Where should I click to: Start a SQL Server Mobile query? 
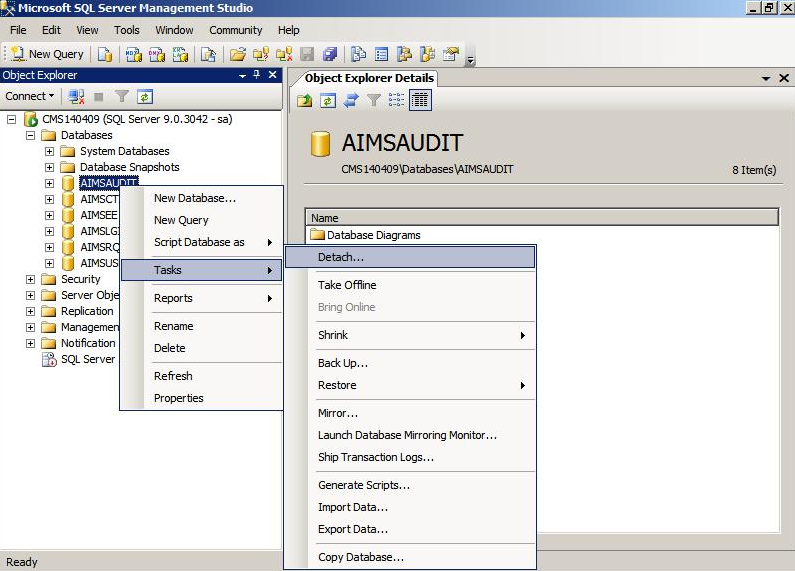click(x=208, y=54)
